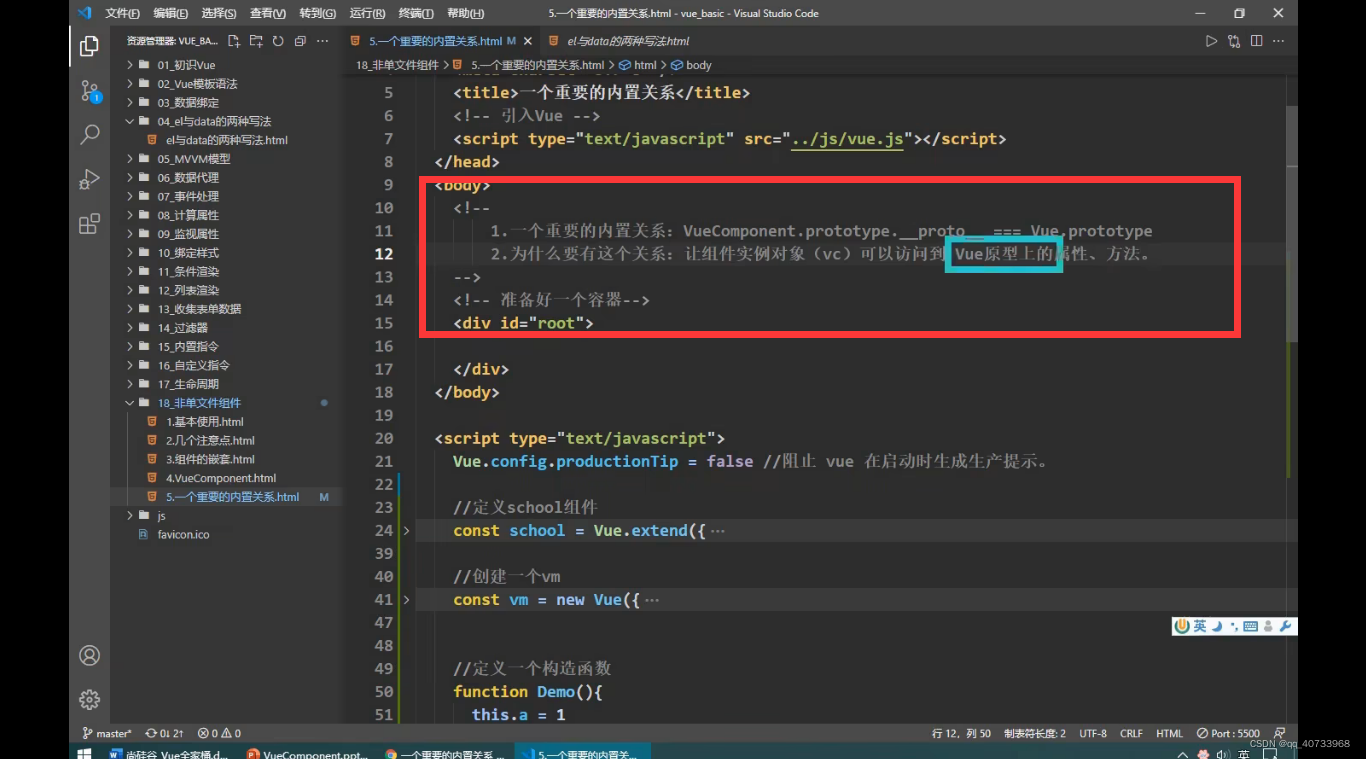This screenshot has height=759, width=1366.
Task: Open the 文件(F) menu
Action: (122, 13)
